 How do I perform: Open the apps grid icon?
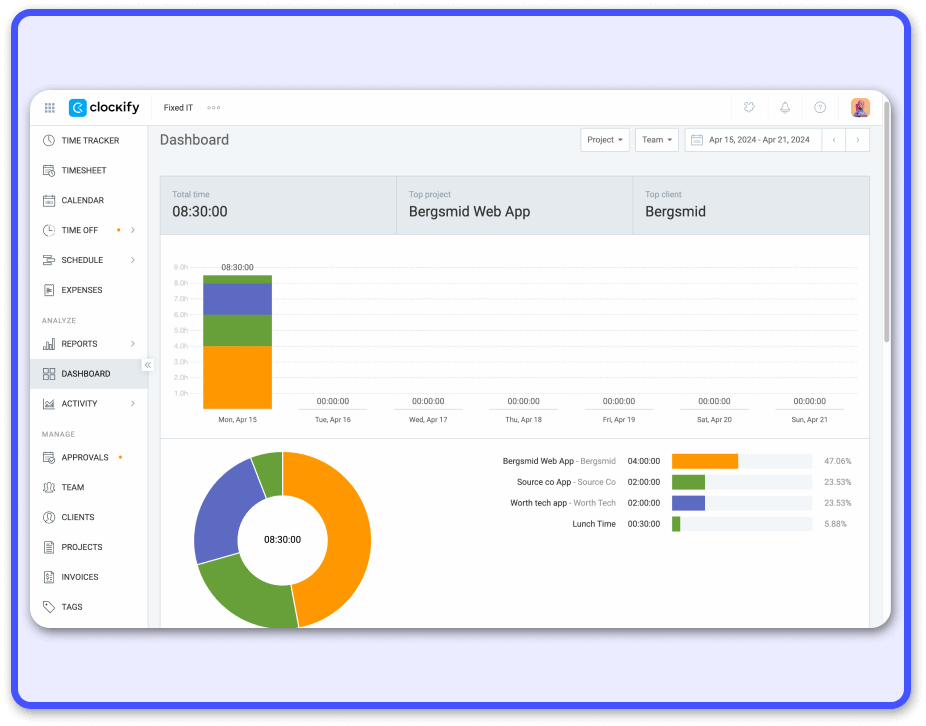[x=50, y=108]
